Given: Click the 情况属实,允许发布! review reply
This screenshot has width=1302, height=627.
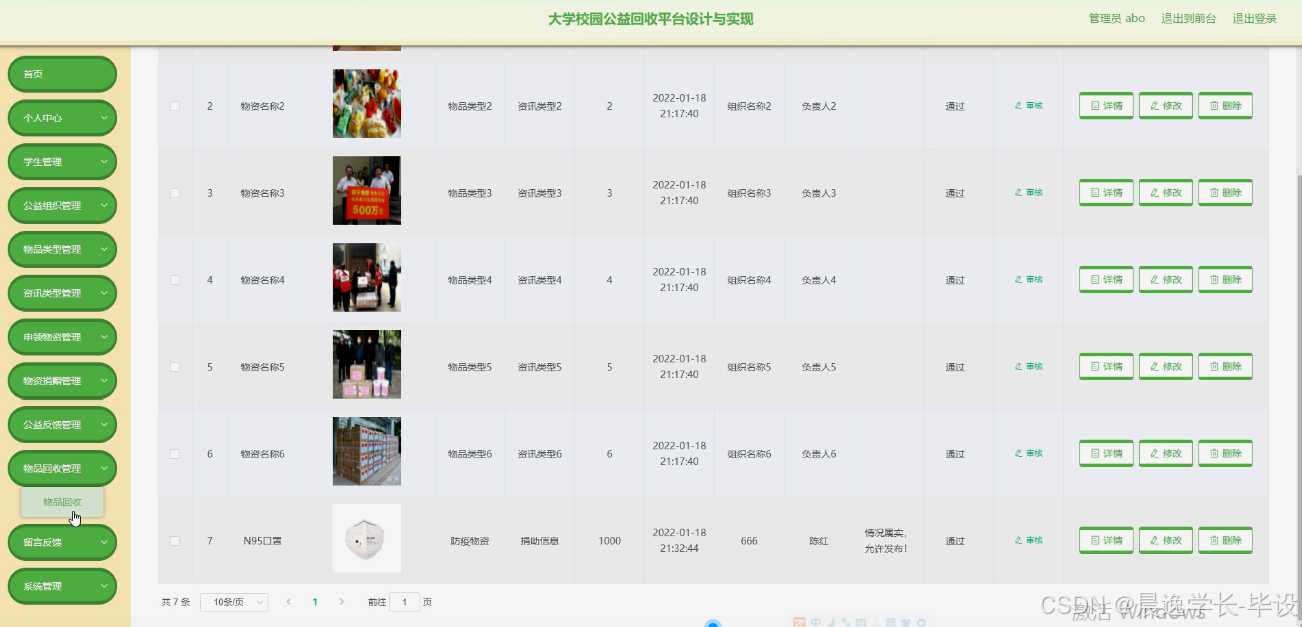Looking at the screenshot, I should [886, 541].
